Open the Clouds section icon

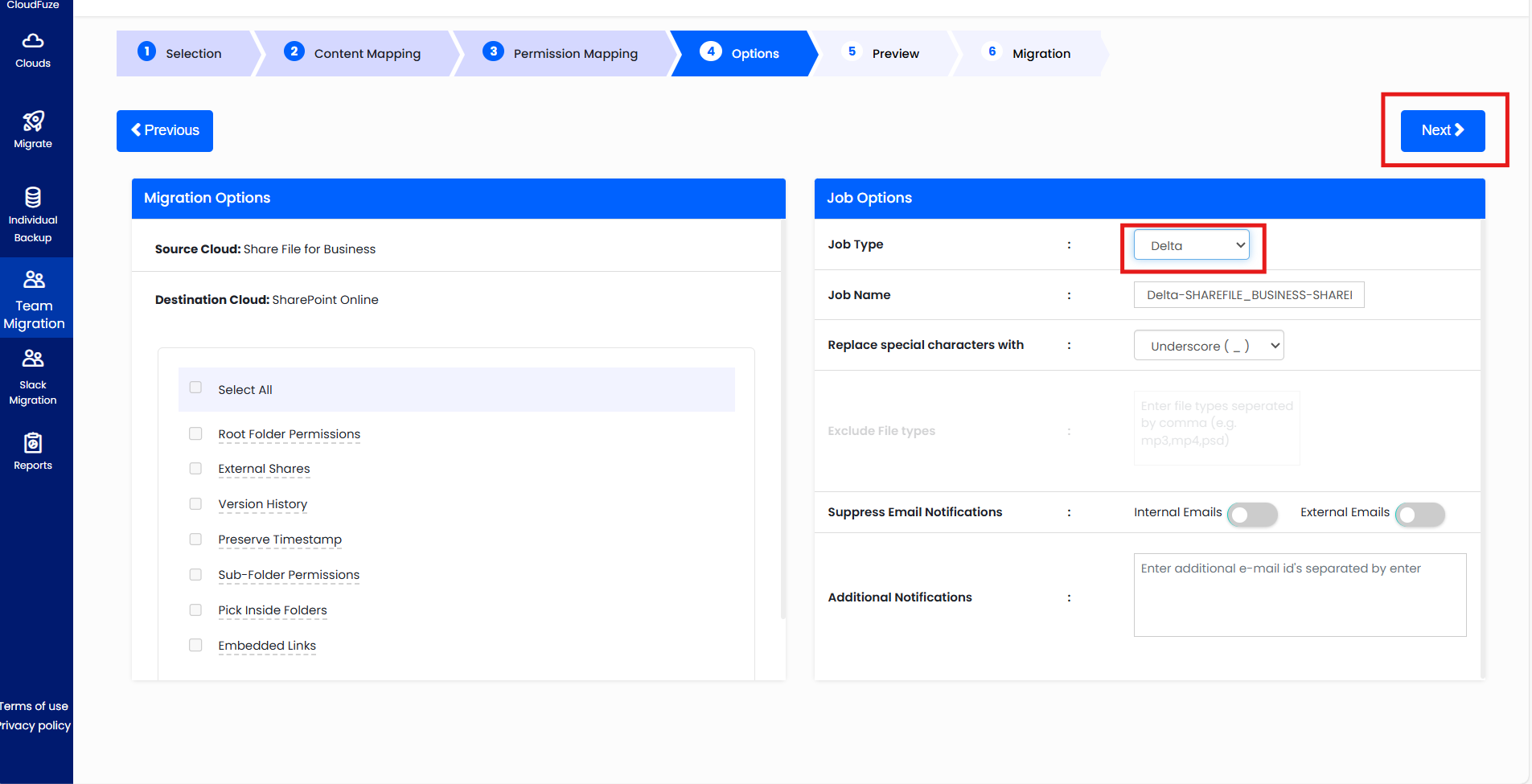coord(33,41)
